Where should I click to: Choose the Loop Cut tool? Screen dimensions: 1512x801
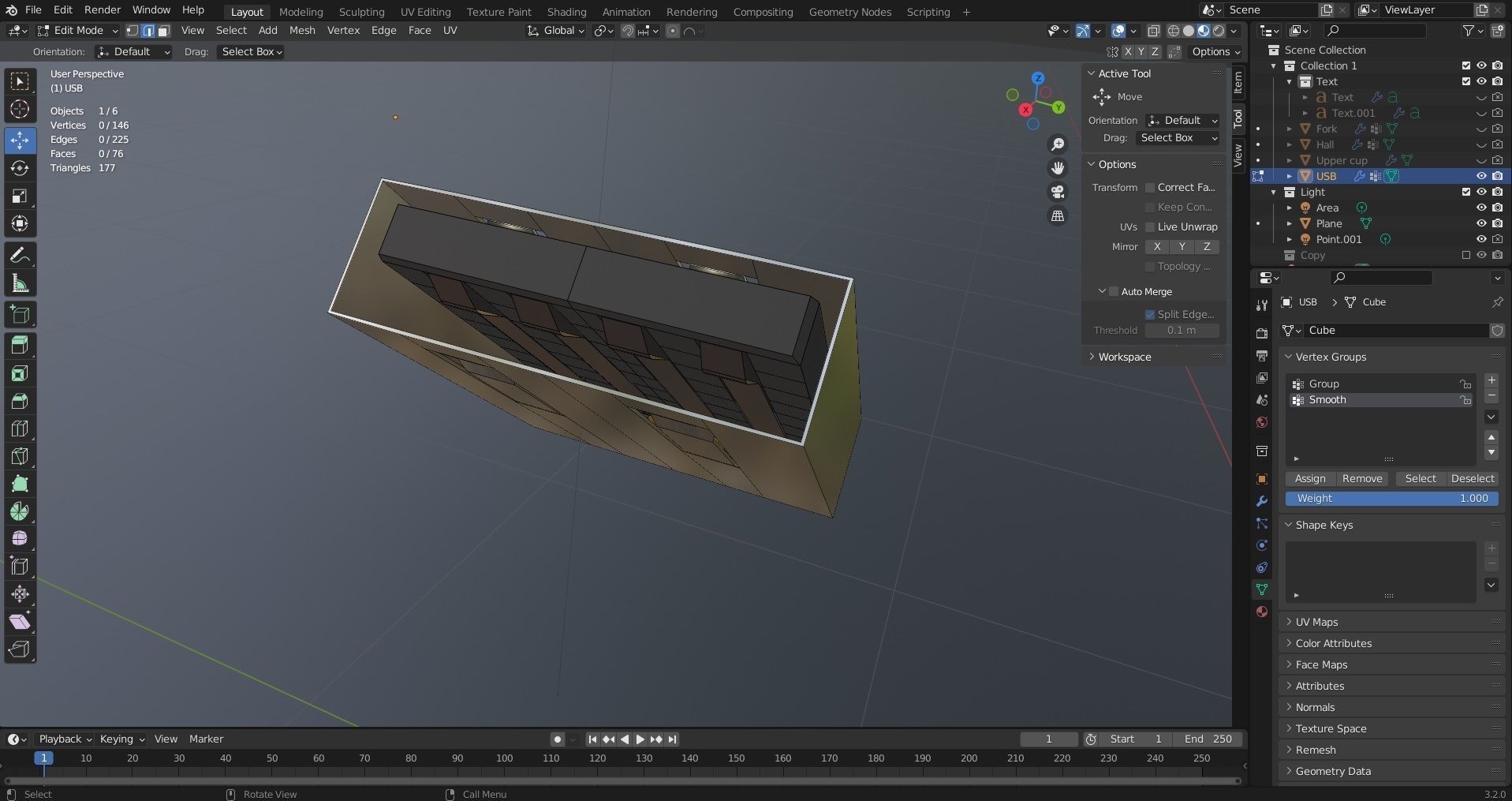(x=20, y=429)
